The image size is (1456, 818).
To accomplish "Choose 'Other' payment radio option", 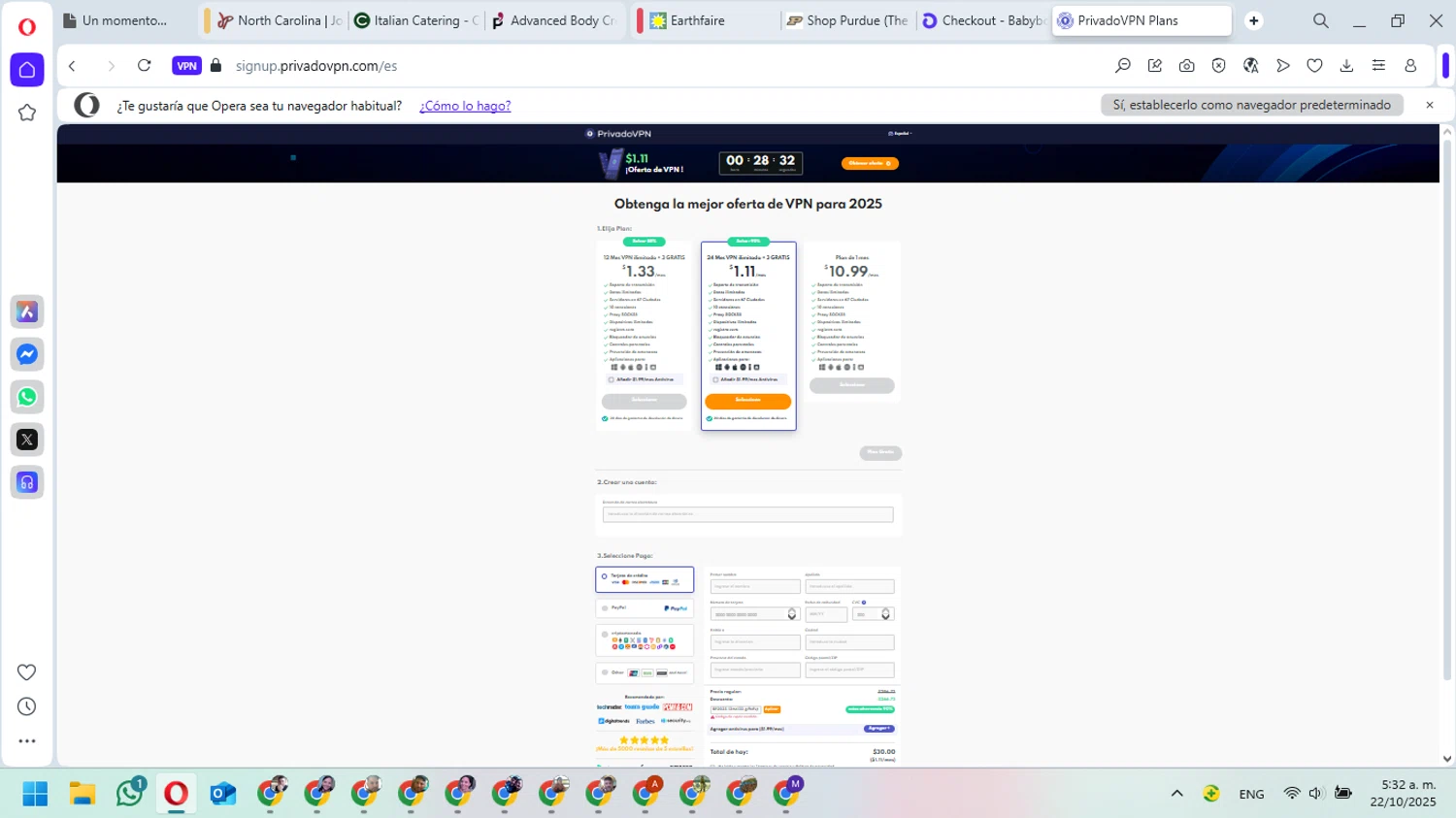I will tap(605, 672).
